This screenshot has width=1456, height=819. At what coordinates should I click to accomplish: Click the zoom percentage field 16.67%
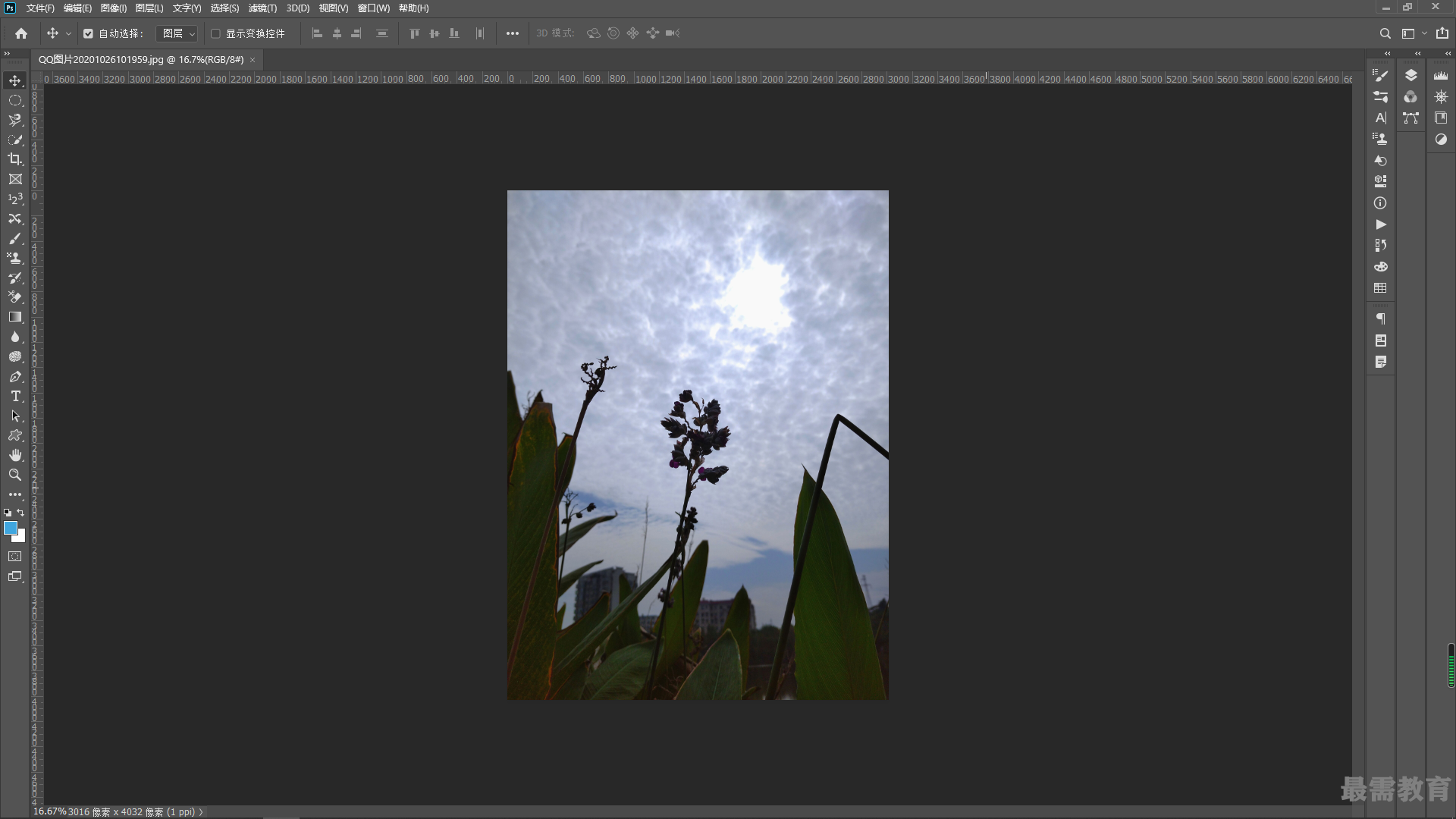[x=49, y=811]
